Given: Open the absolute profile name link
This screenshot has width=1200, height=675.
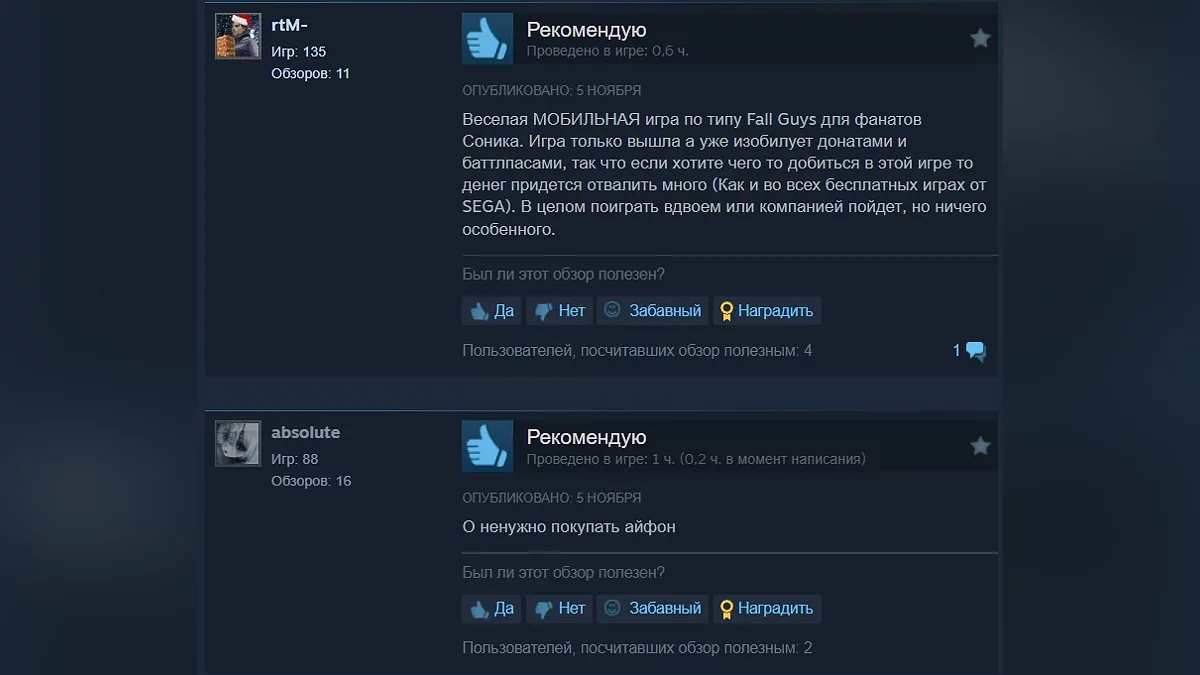Looking at the screenshot, I should point(306,433).
